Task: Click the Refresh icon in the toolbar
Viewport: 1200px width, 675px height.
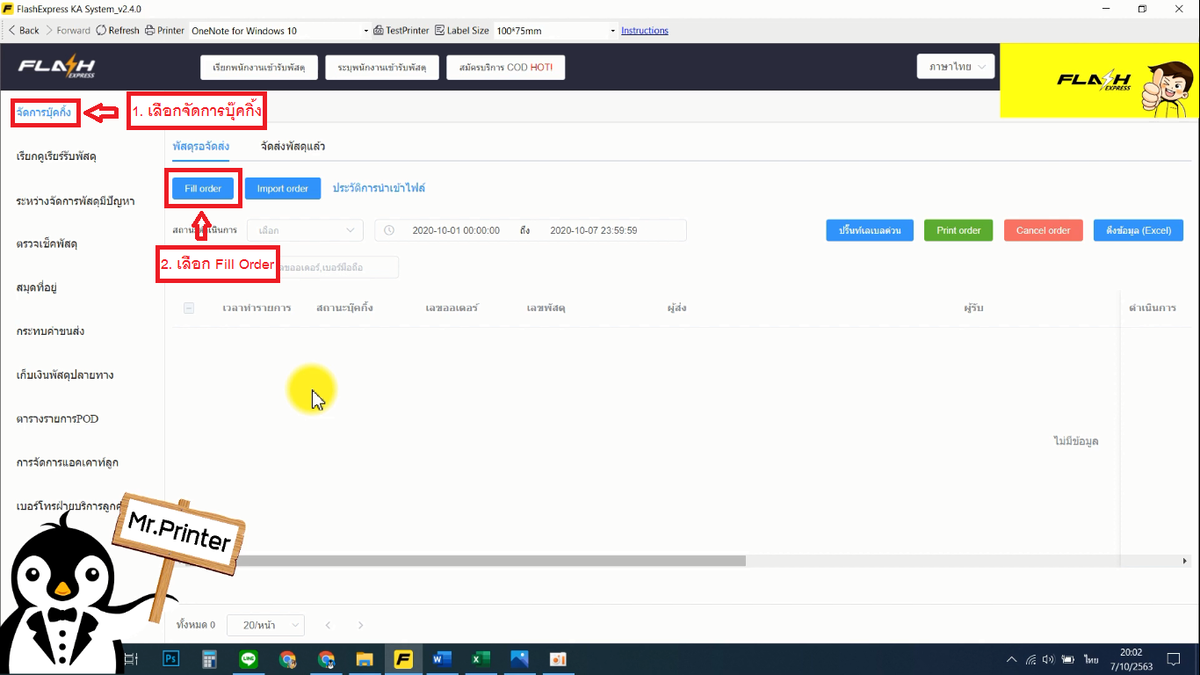Action: point(101,31)
